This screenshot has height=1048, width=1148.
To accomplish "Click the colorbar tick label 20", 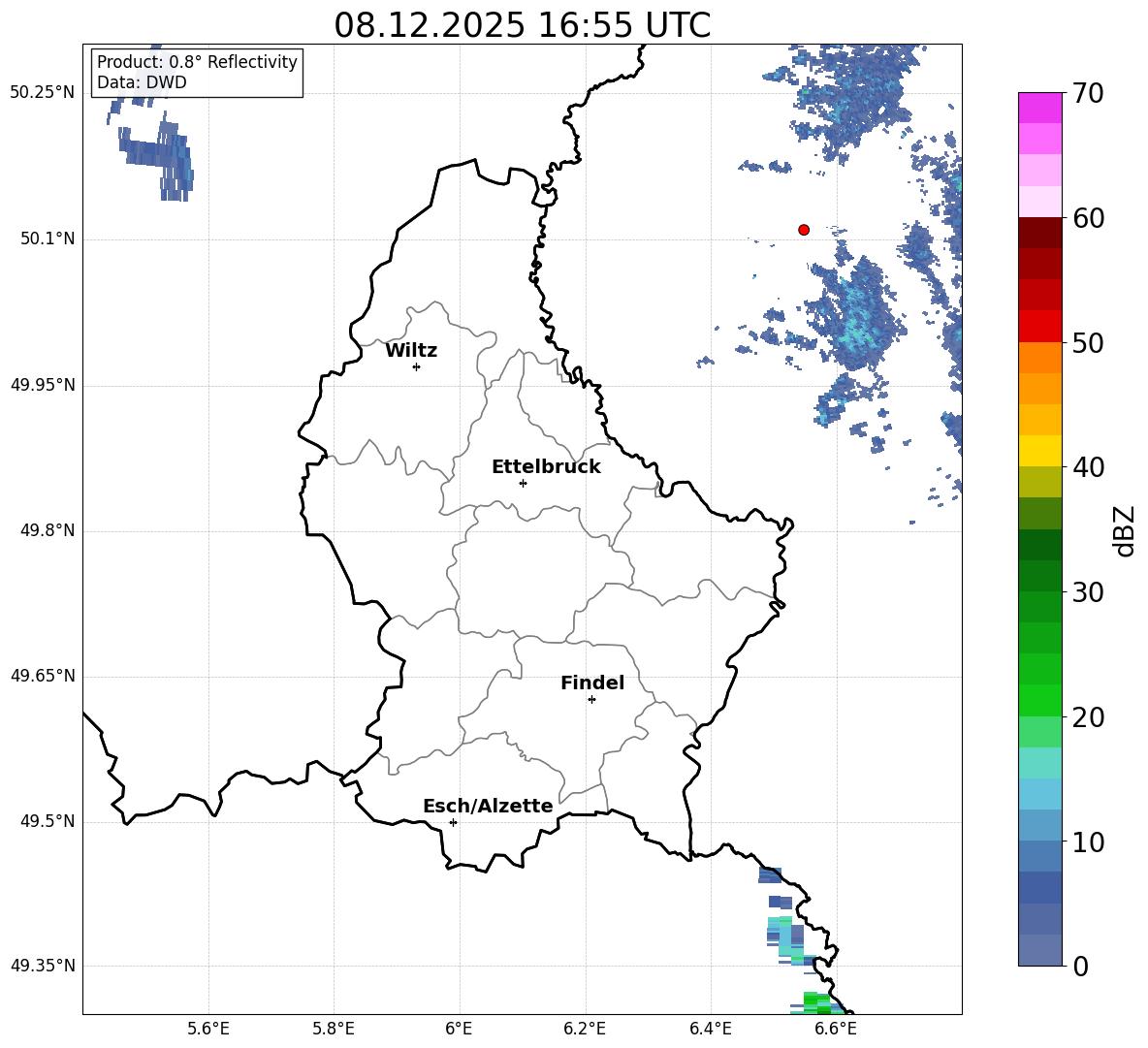I will tap(1088, 716).
